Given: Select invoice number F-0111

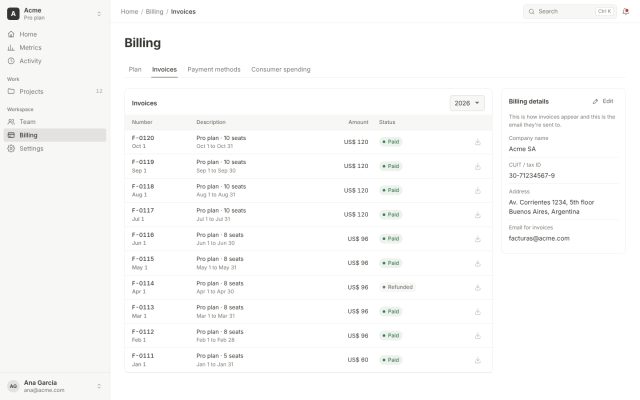Looking at the screenshot, I should (x=143, y=356).
